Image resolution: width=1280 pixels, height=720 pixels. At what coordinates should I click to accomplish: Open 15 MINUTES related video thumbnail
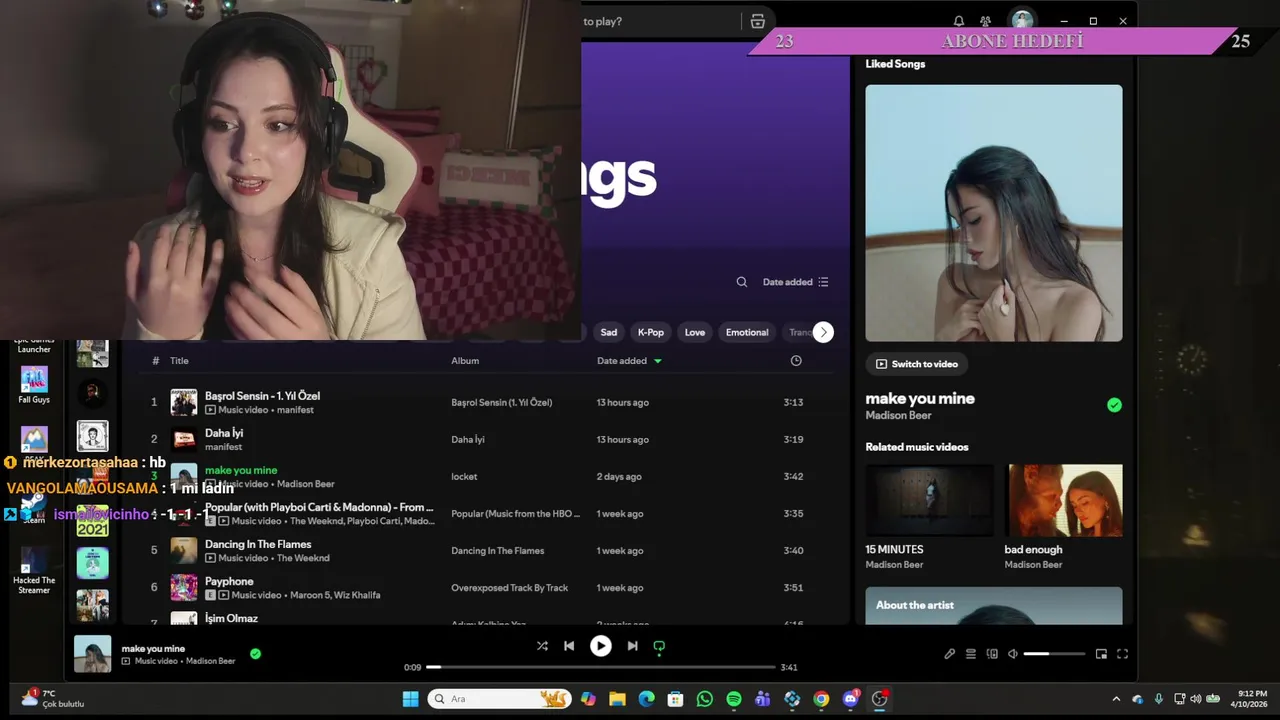coord(929,500)
